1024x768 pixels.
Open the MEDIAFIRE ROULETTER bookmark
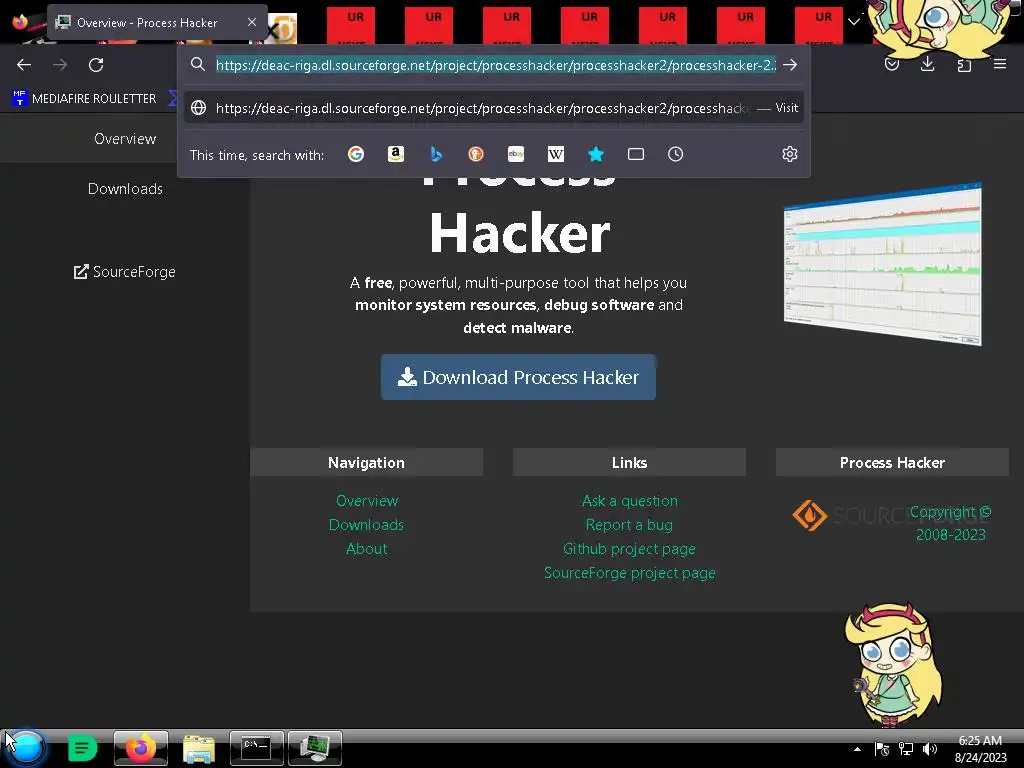pos(85,99)
